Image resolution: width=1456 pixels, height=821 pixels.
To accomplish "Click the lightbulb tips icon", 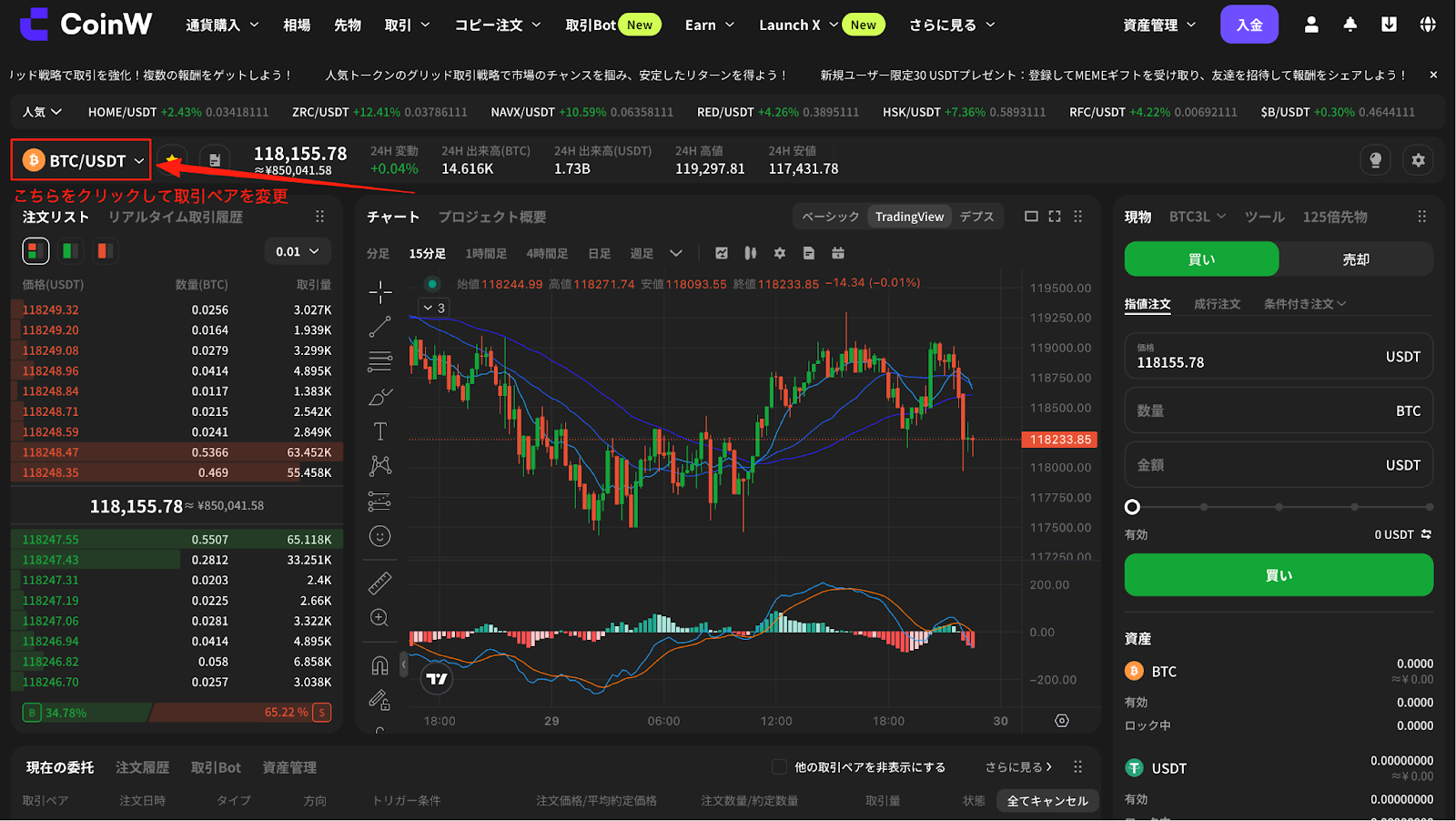I will tap(1376, 160).
